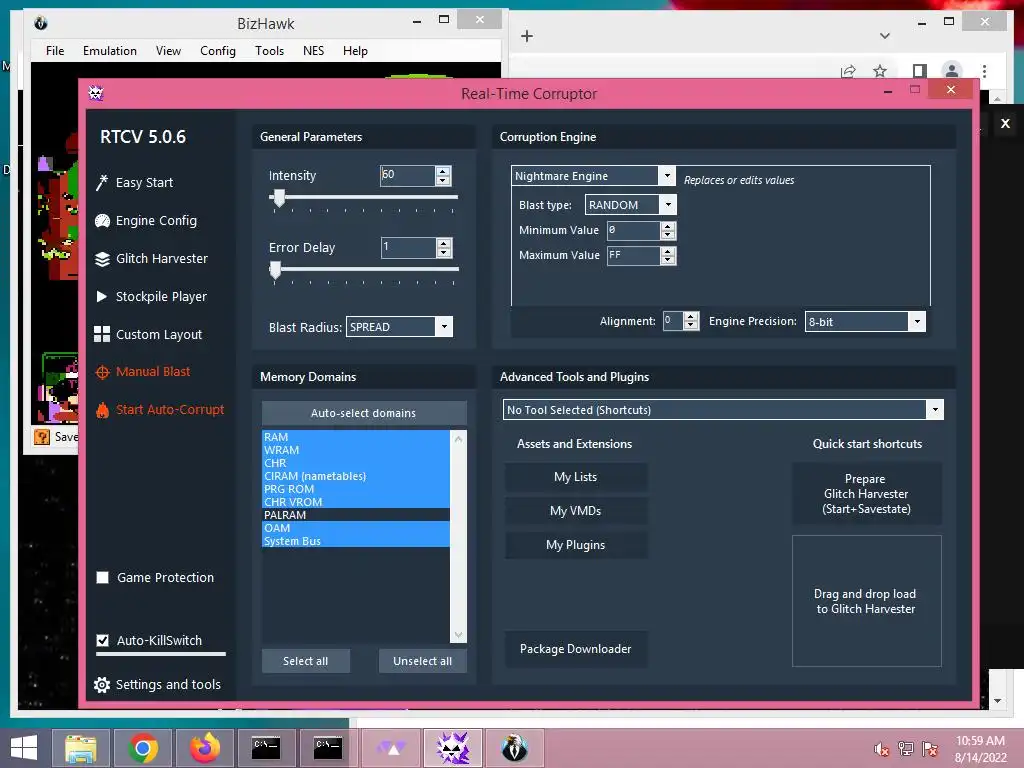Open Chrome three-dot menu

(984, 71)
